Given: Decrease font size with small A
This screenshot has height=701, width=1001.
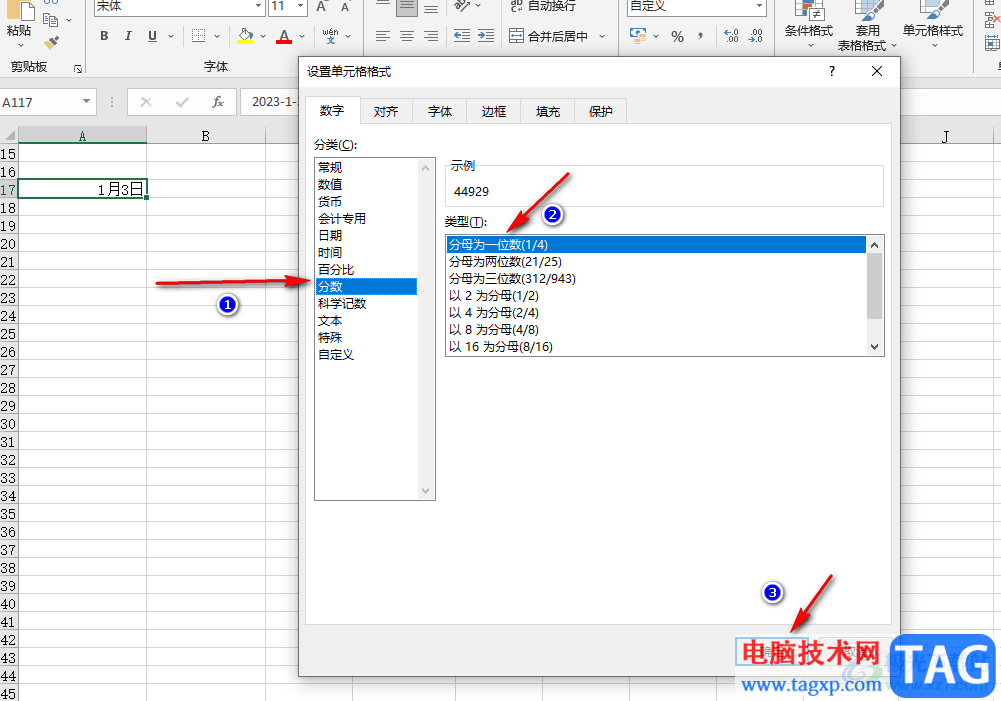Looking at the screenshot, I should [345, 6].
